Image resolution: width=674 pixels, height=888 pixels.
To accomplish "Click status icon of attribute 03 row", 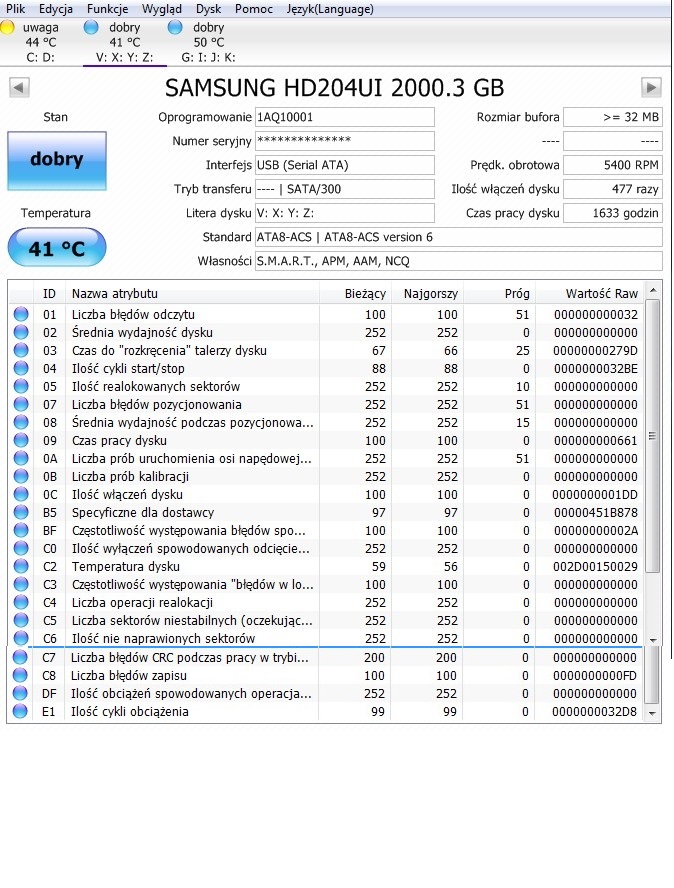I will tap(21, 351).
